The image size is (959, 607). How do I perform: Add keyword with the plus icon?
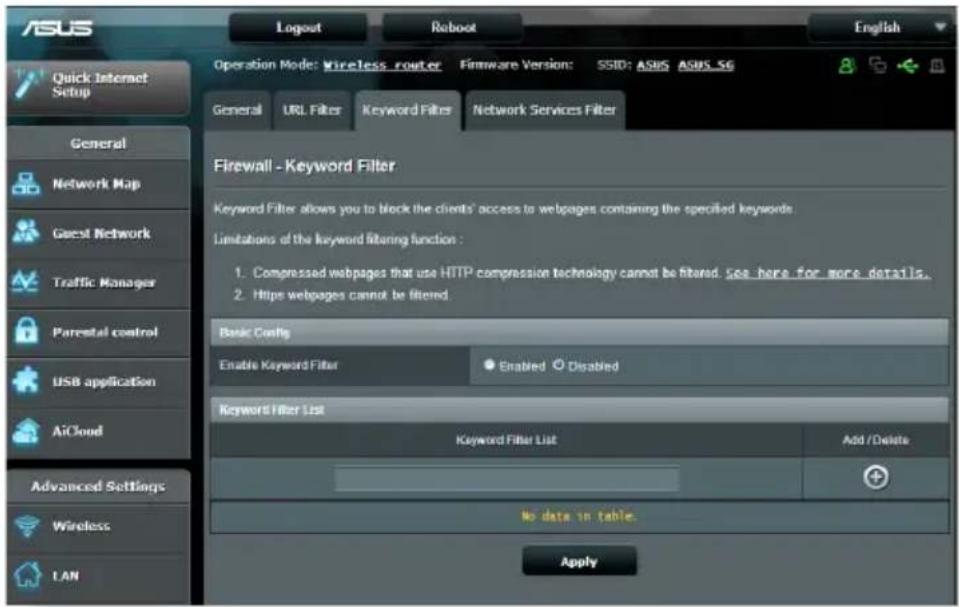pyautogui.click(x=876, y=477)
